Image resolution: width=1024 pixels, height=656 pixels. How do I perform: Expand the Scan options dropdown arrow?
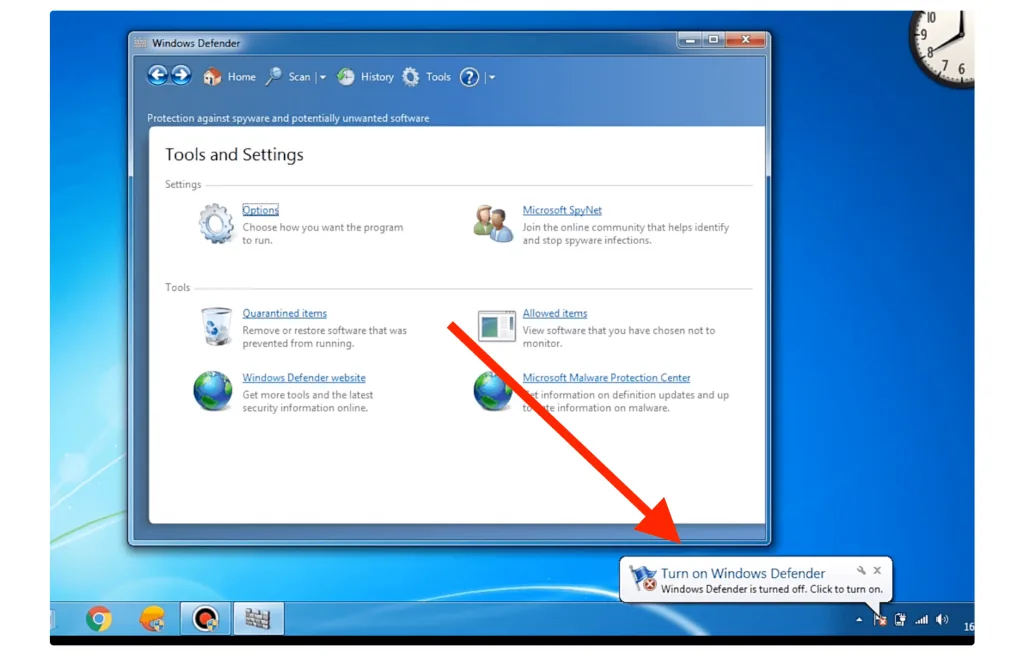(323, 77)
